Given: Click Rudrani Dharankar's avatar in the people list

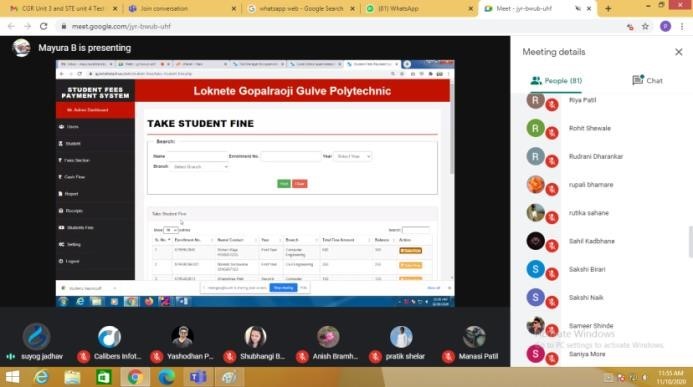Looking at the screenshot, I should click(536, 156).
